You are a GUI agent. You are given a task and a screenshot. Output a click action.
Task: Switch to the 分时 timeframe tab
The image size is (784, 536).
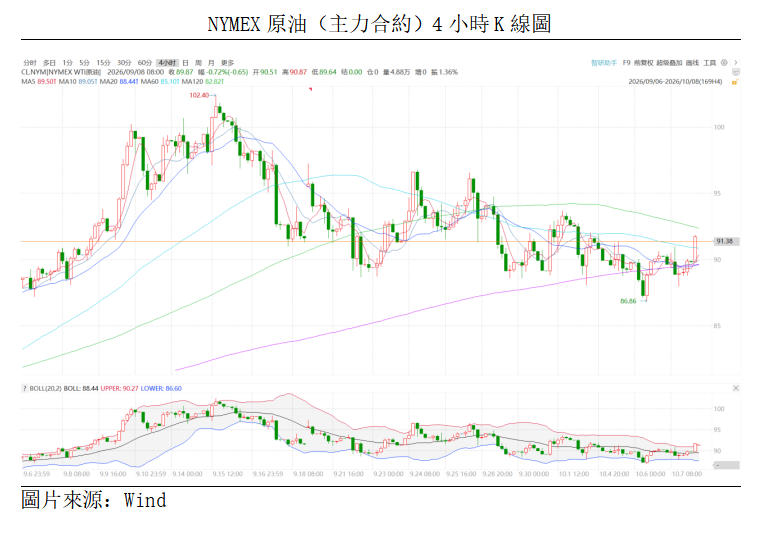(x=30, y=62)
